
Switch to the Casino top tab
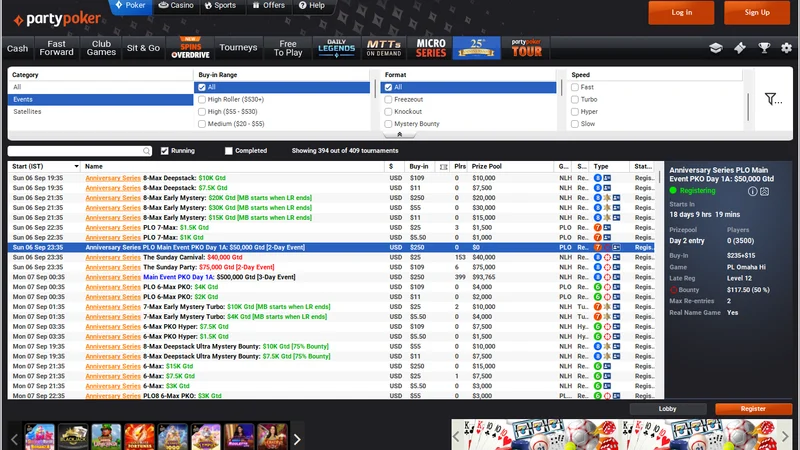(x=176, y=6)
